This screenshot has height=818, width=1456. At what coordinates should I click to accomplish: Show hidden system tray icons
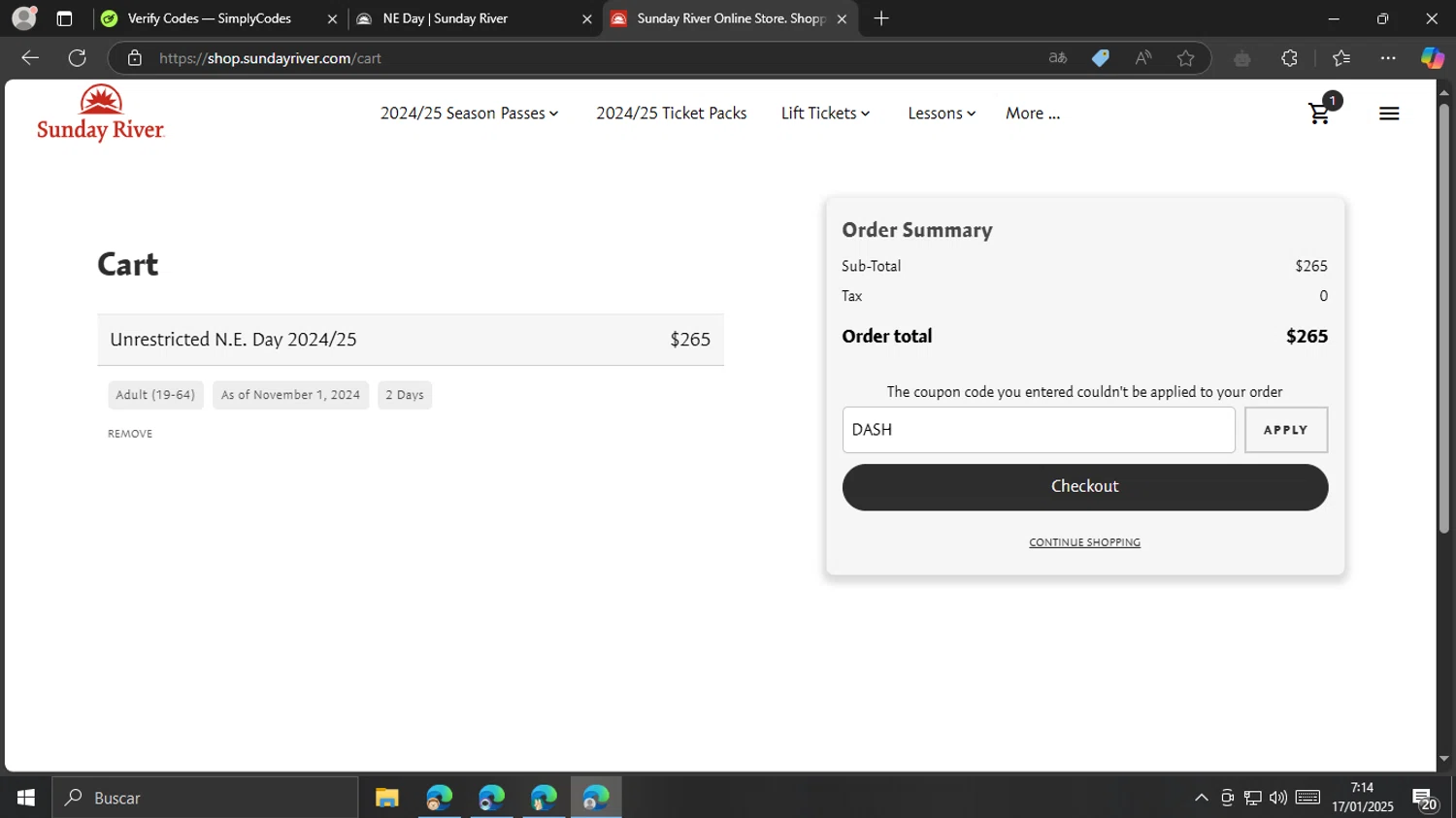1202,798
